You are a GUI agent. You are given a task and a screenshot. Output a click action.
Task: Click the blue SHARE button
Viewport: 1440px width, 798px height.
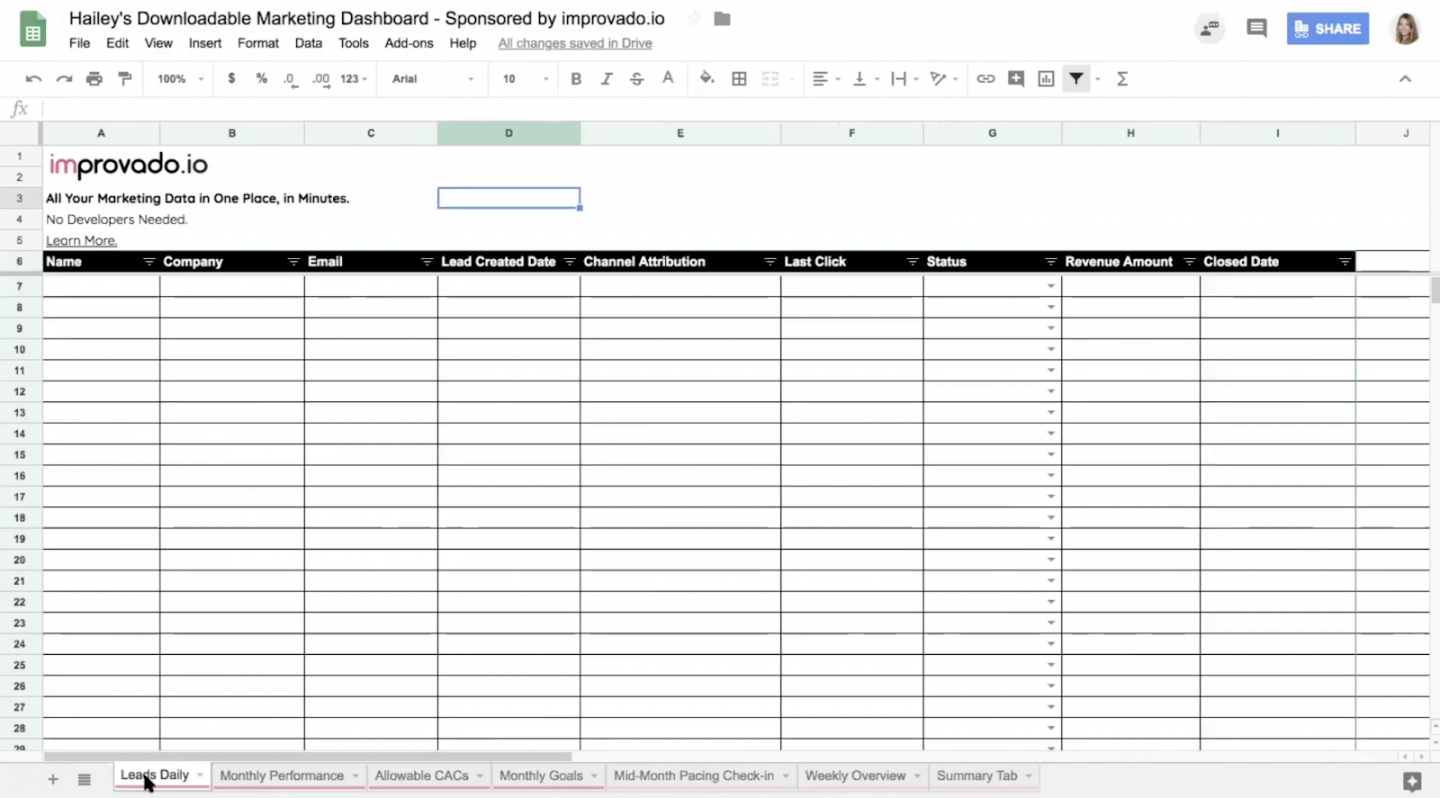click(1327, 29)
